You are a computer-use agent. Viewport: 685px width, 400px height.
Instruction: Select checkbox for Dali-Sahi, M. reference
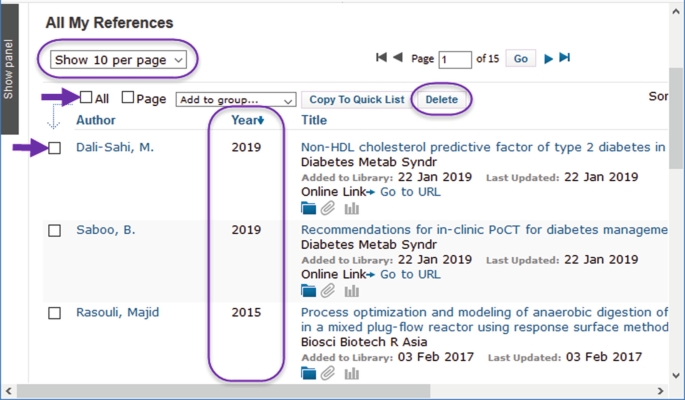coord(55,148)
